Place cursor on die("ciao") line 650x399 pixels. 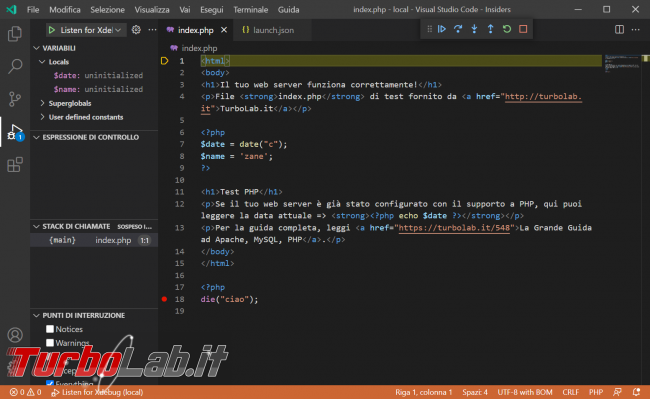click(229, 299)
